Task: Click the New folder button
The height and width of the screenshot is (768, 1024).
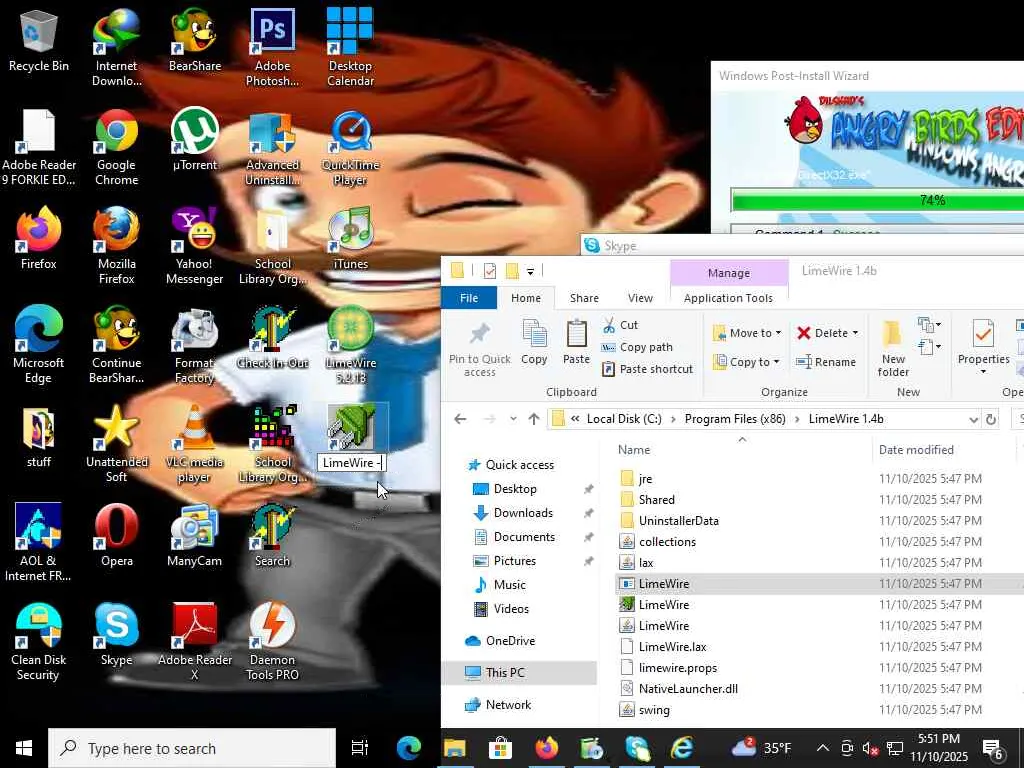Action: tap(893, 349)
